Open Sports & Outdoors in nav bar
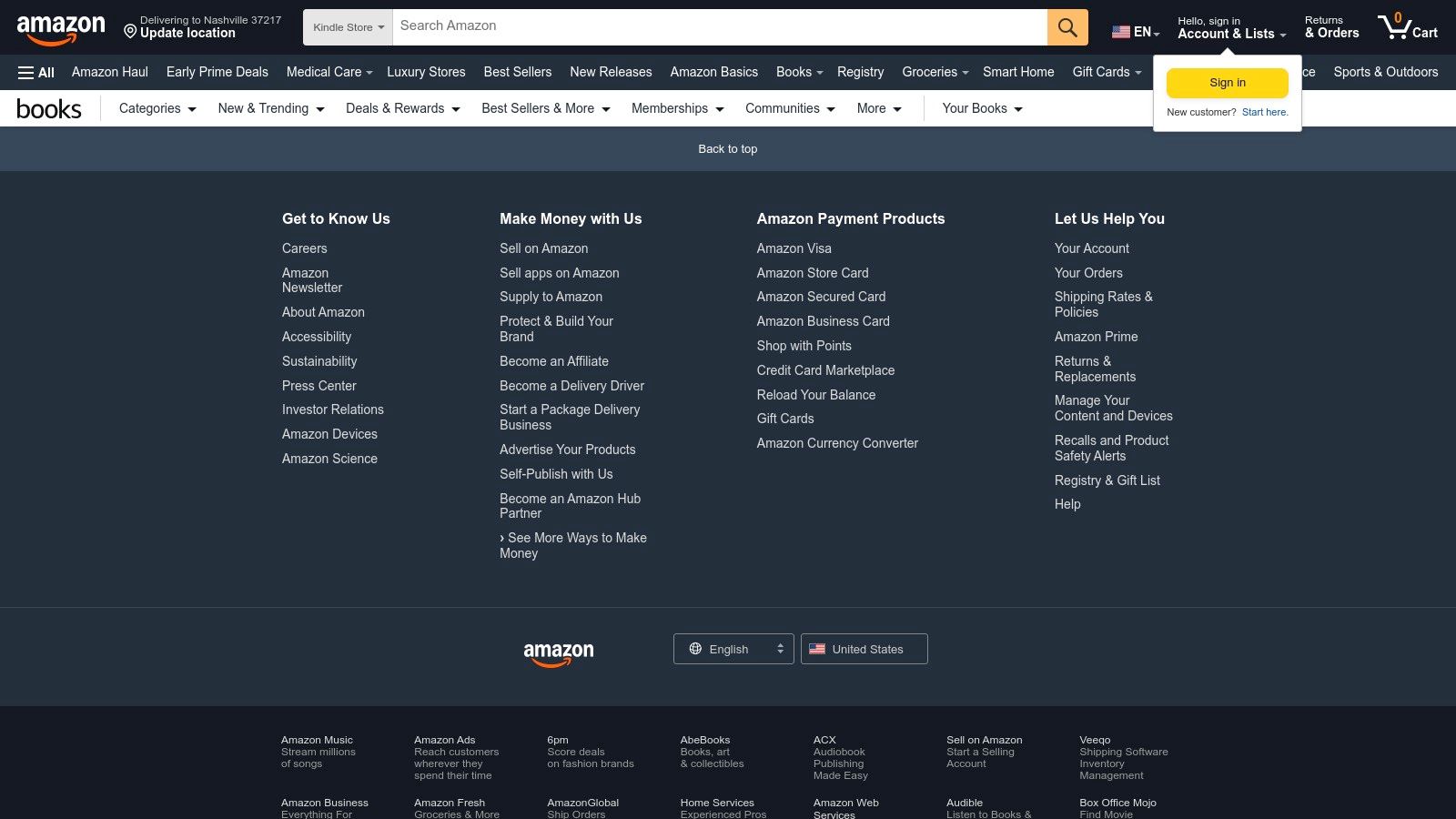 point(1386,72)
